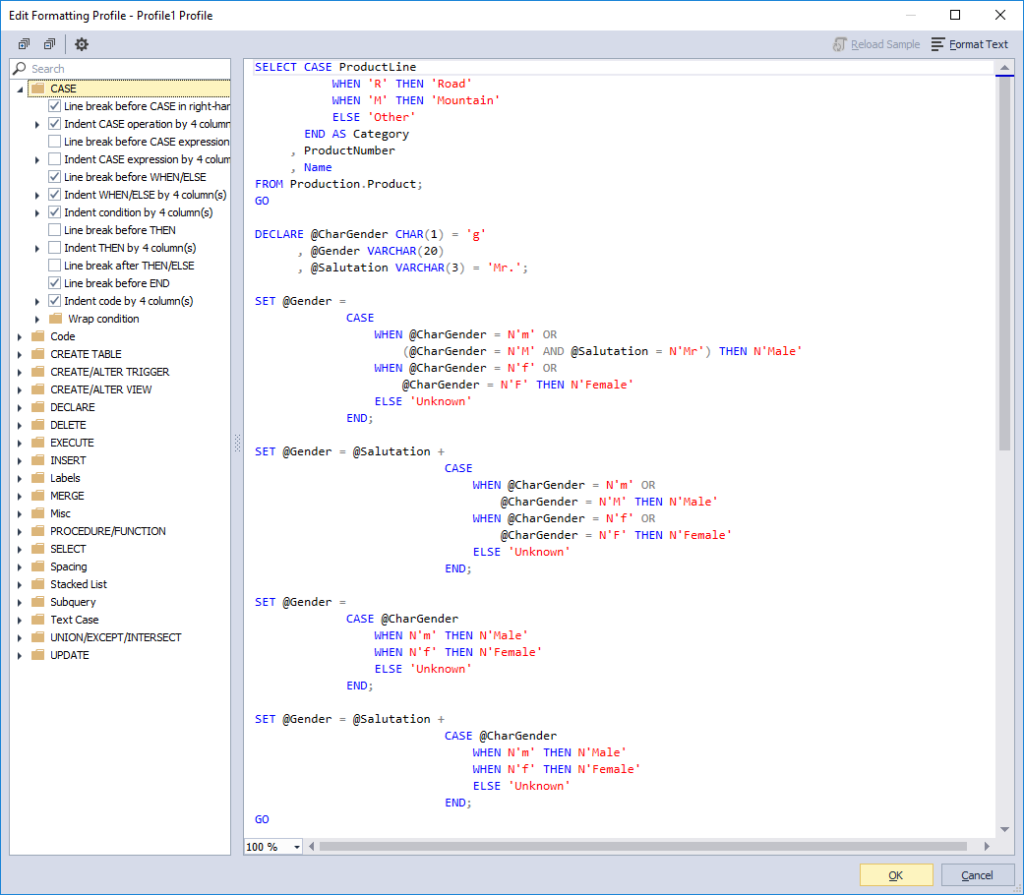Select the Wrap condition folder icon

coord(56,319)
